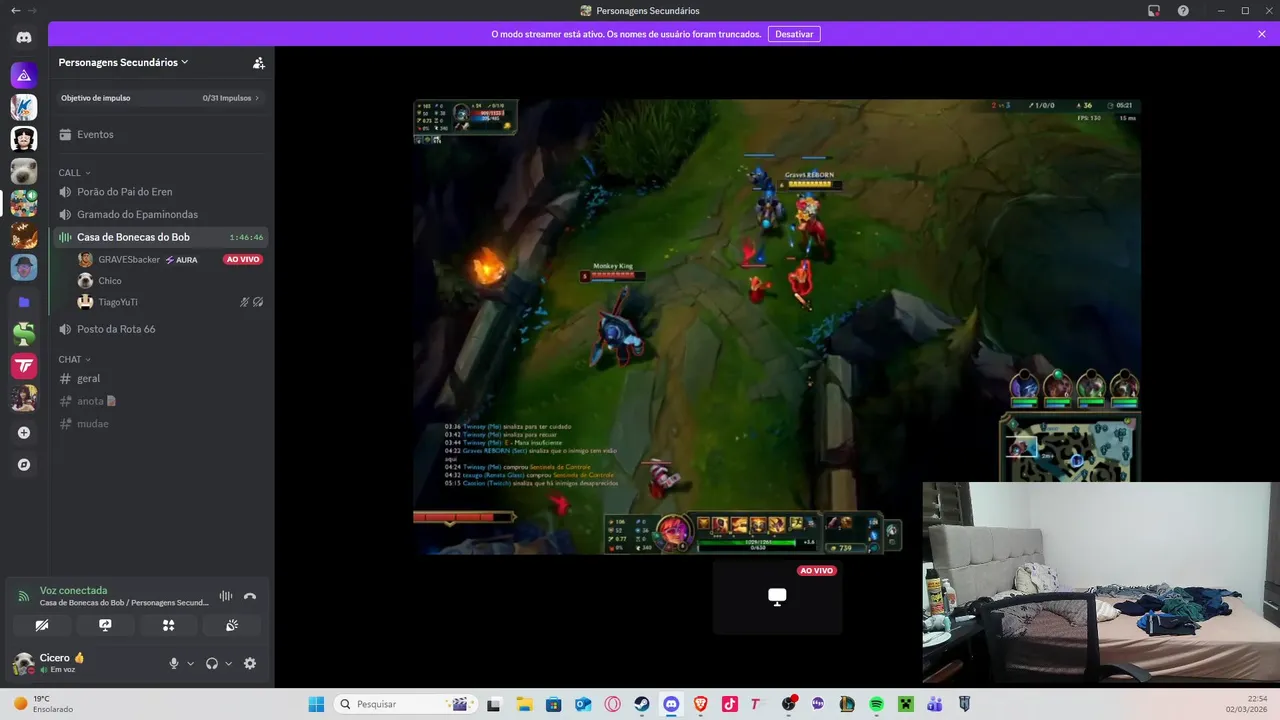Open noise suppression waveform icon
Viewport: 1280px width, 720px height.
(226, 596)
